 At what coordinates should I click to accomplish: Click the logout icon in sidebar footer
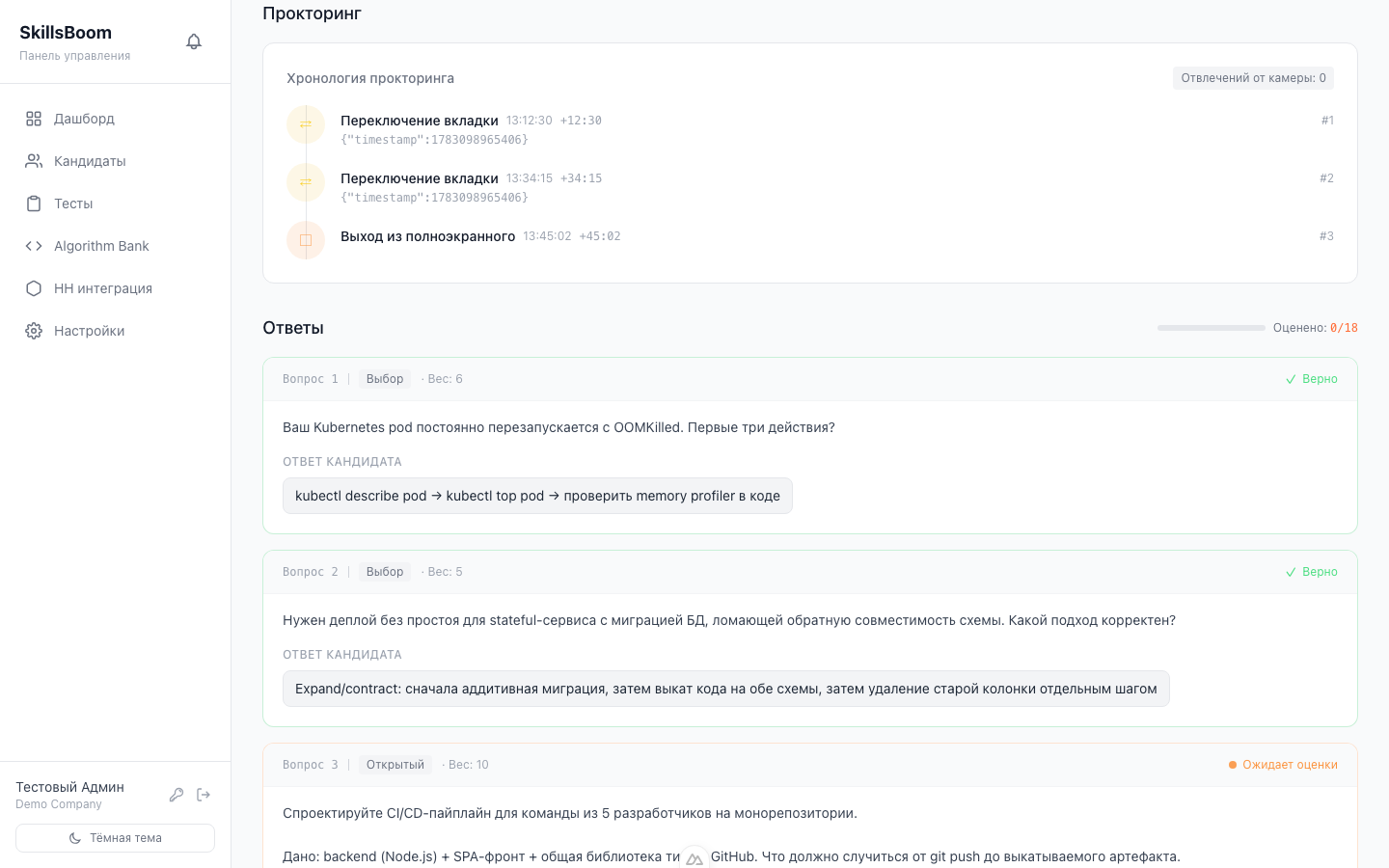204,795
